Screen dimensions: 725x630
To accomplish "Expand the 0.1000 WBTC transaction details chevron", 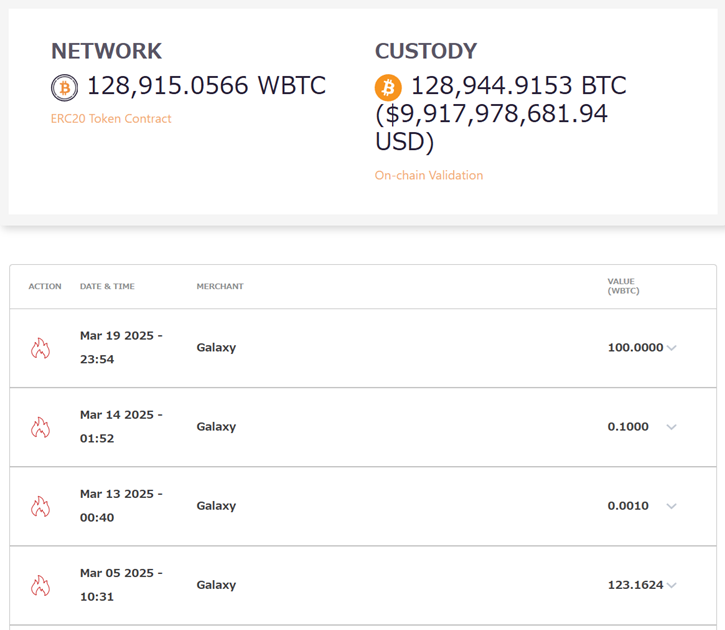I will pos(671,427).
